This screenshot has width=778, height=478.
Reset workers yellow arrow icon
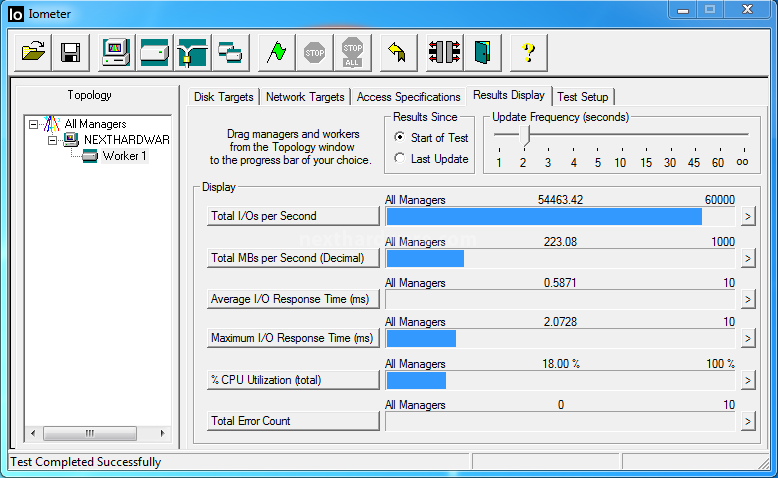coord(398,52)
